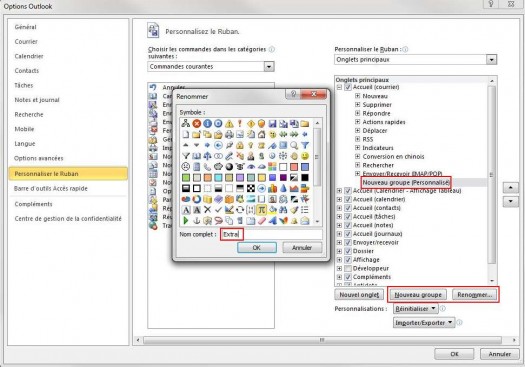Expand the Indicateurs group
525x367 pixels.
[x=358, y=148]
